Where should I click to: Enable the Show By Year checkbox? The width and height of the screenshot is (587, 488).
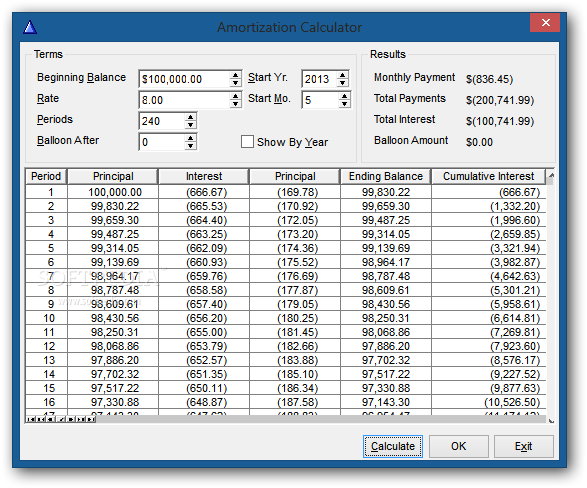click(247, 142)
